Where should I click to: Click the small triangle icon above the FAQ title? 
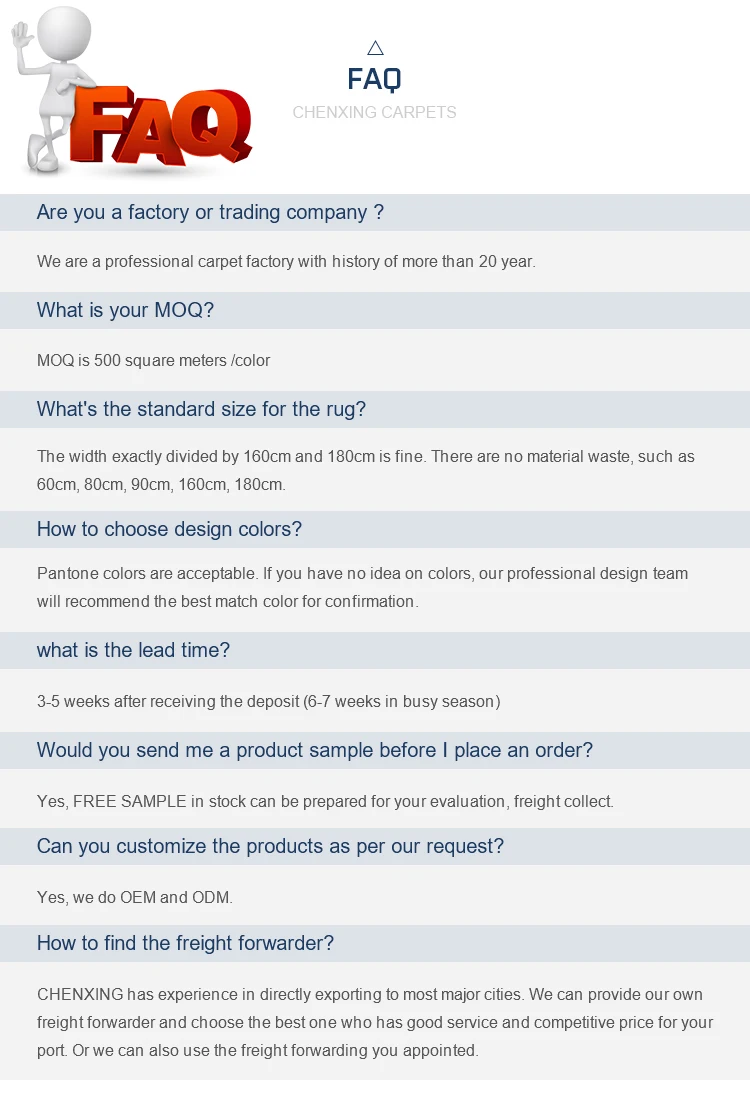(x=375, y=47)
